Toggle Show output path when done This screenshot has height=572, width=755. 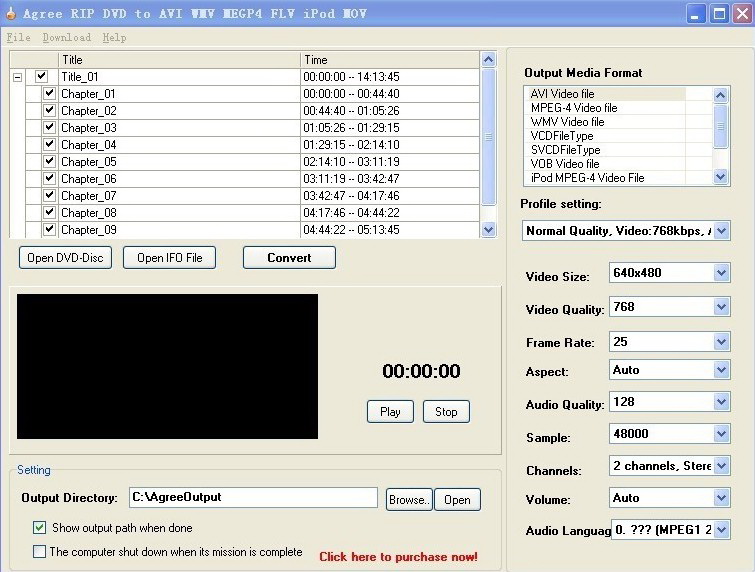point(40,527)
